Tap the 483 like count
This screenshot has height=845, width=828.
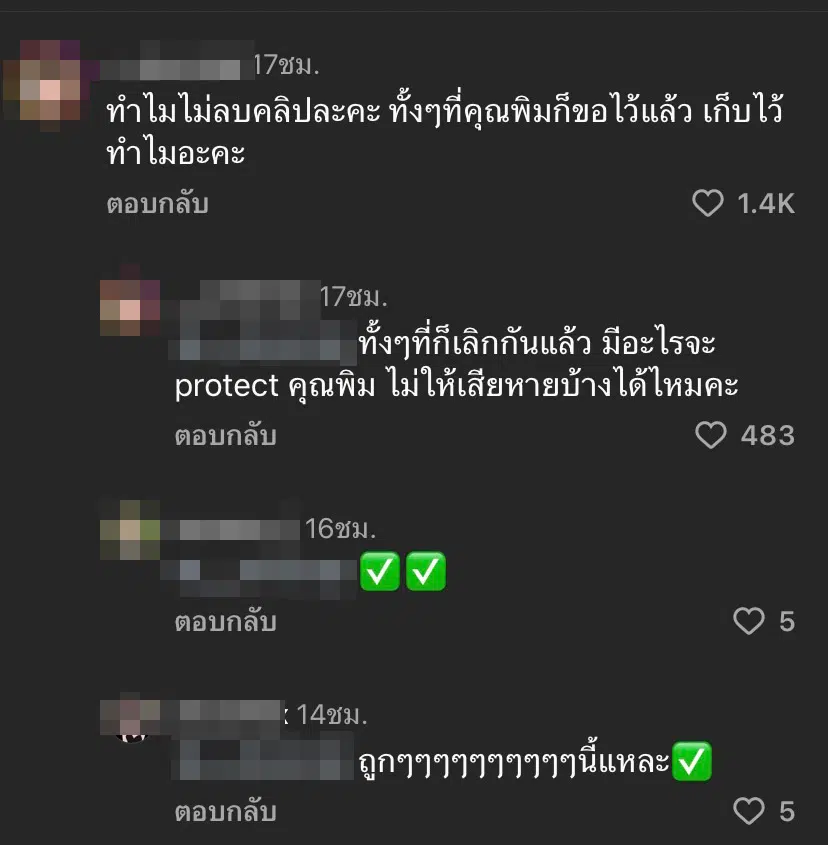click(x=768, y=435)
